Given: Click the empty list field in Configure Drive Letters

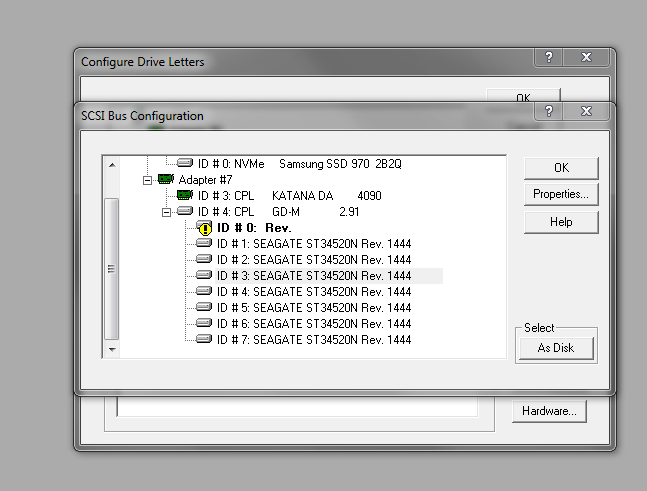Looking at the screenshot, I should point(298,406).
